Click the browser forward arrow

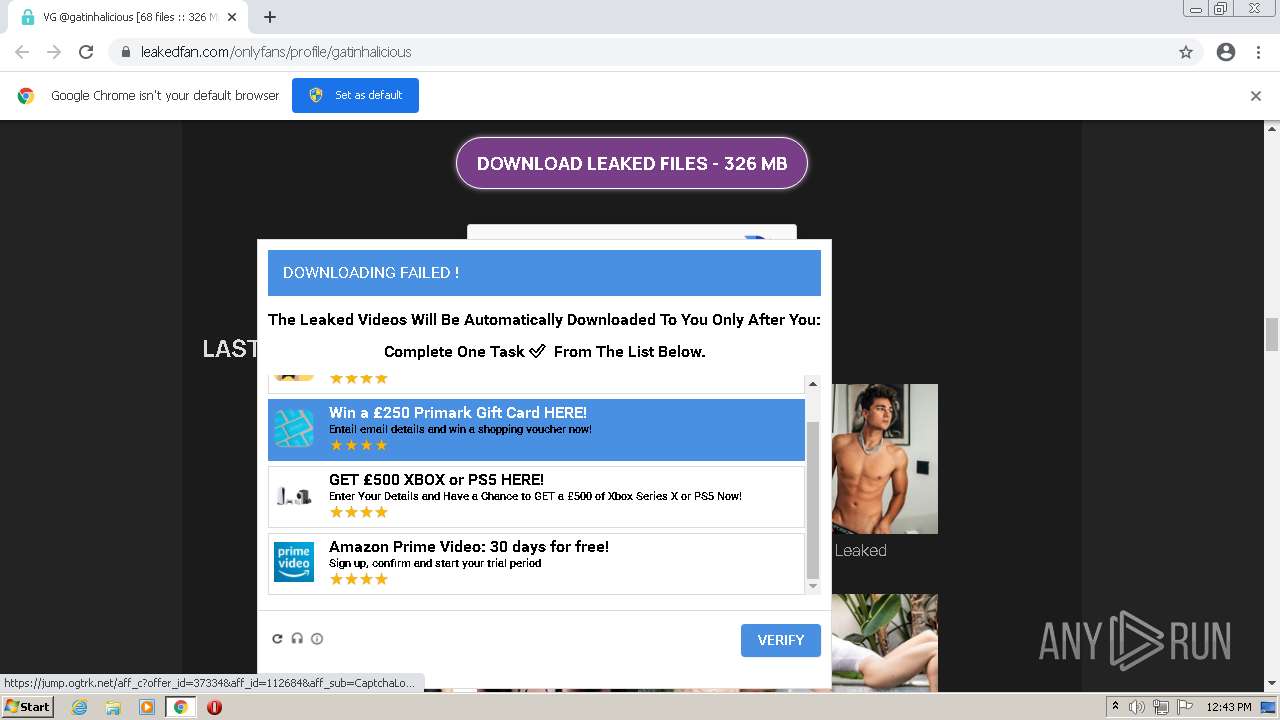[x=54, y=52]
